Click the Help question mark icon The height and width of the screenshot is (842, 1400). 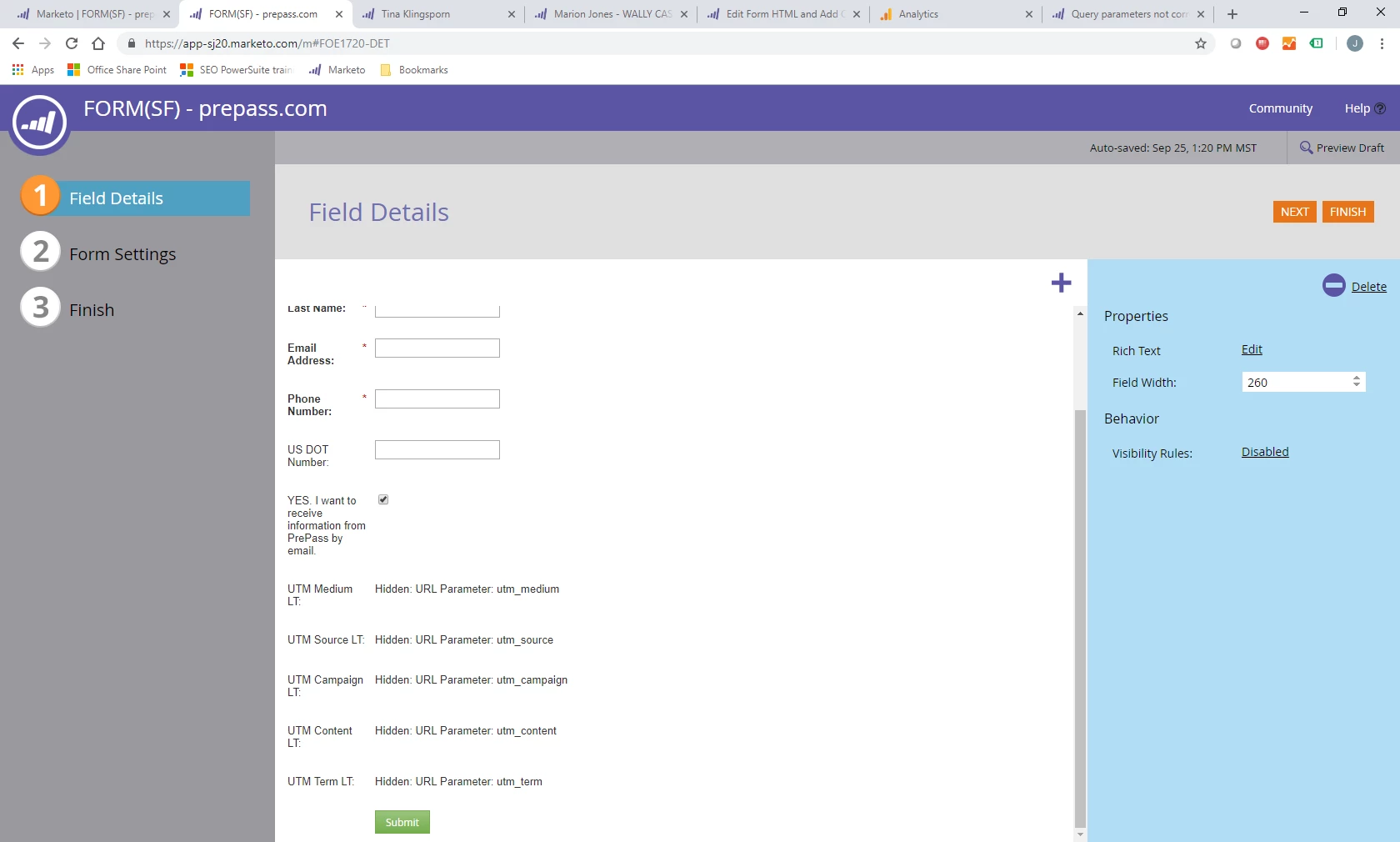click(1380, 108)
